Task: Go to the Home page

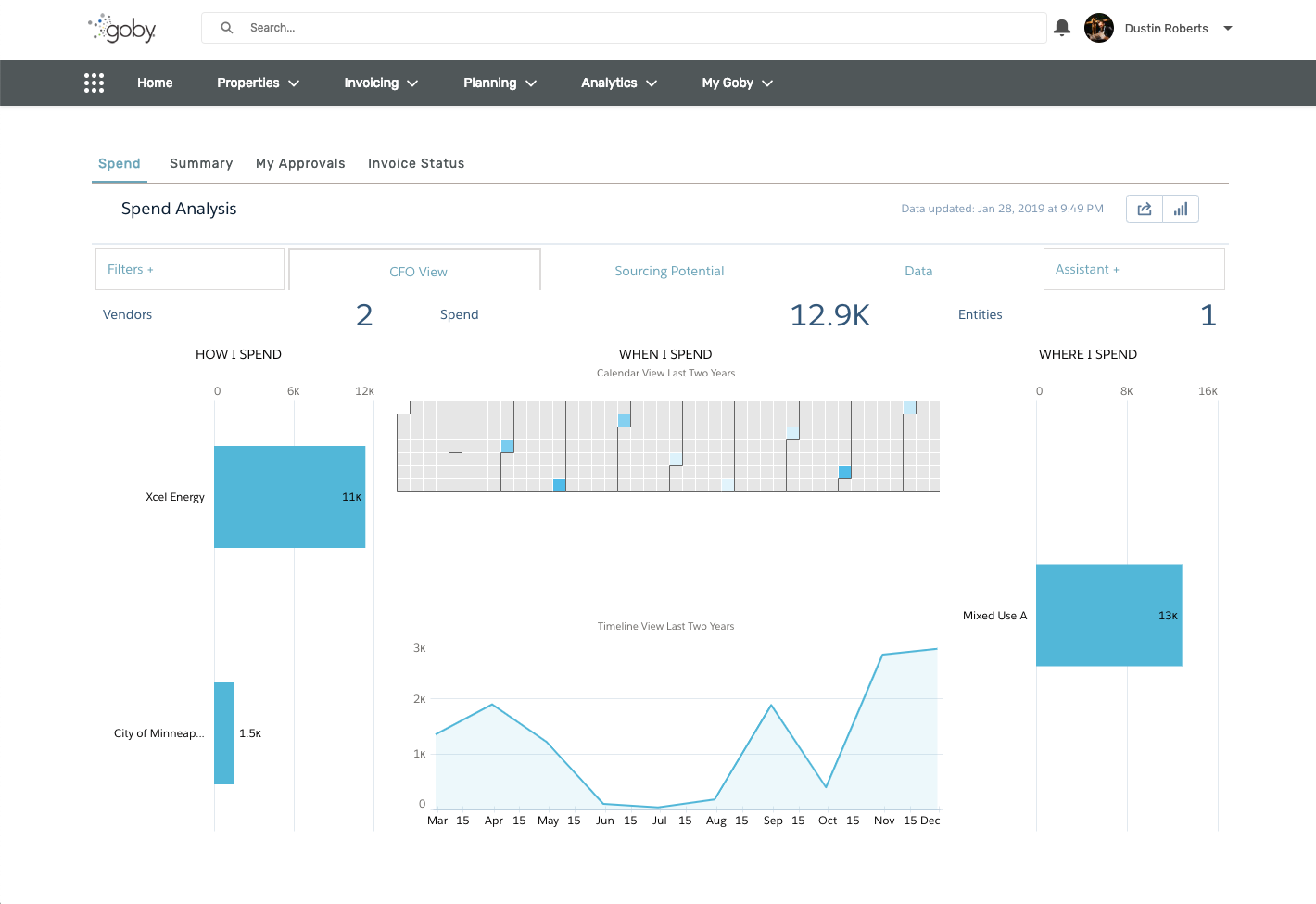Action: click(155, 83)
